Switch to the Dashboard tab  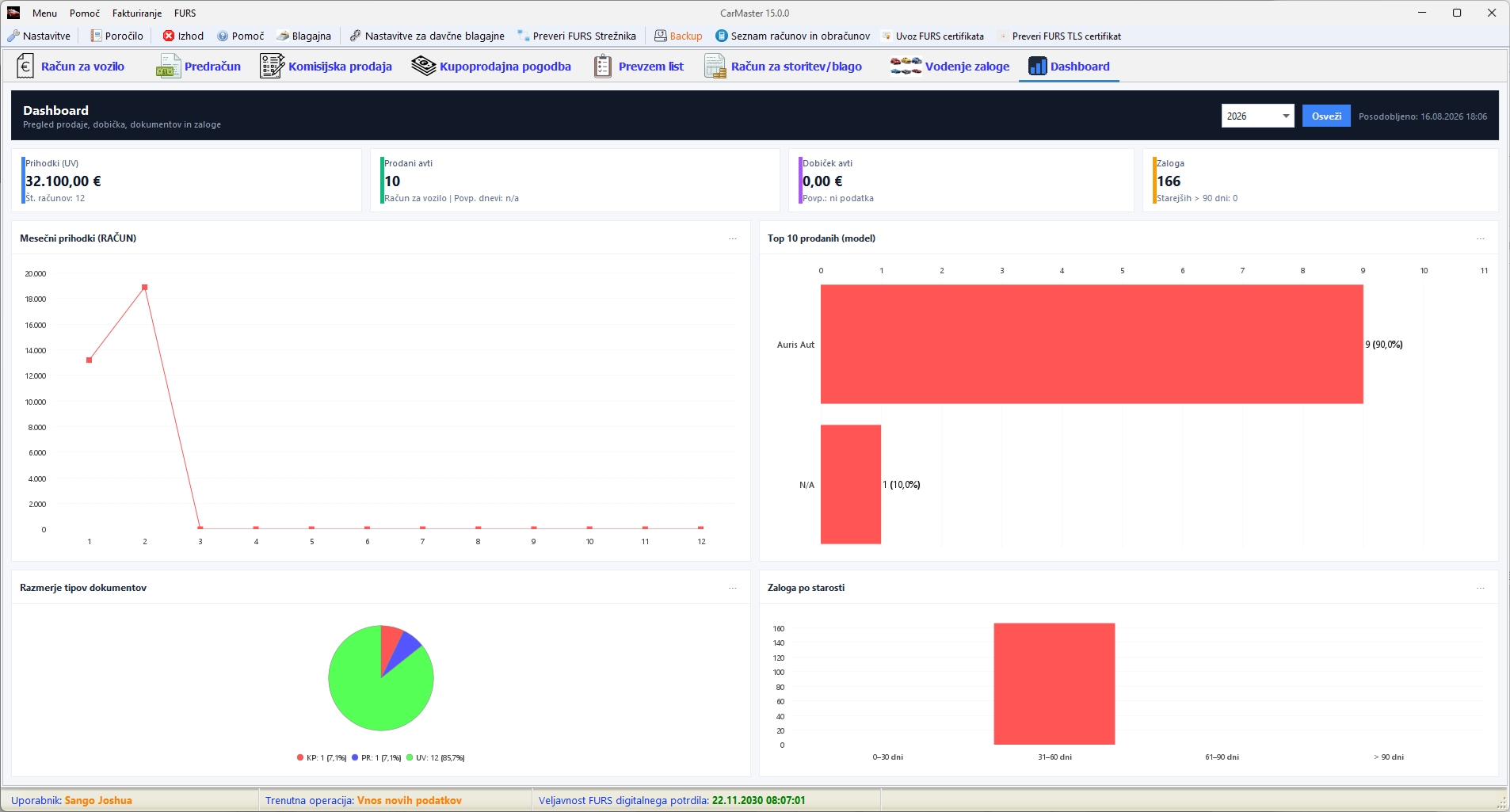pos(1069,67)
